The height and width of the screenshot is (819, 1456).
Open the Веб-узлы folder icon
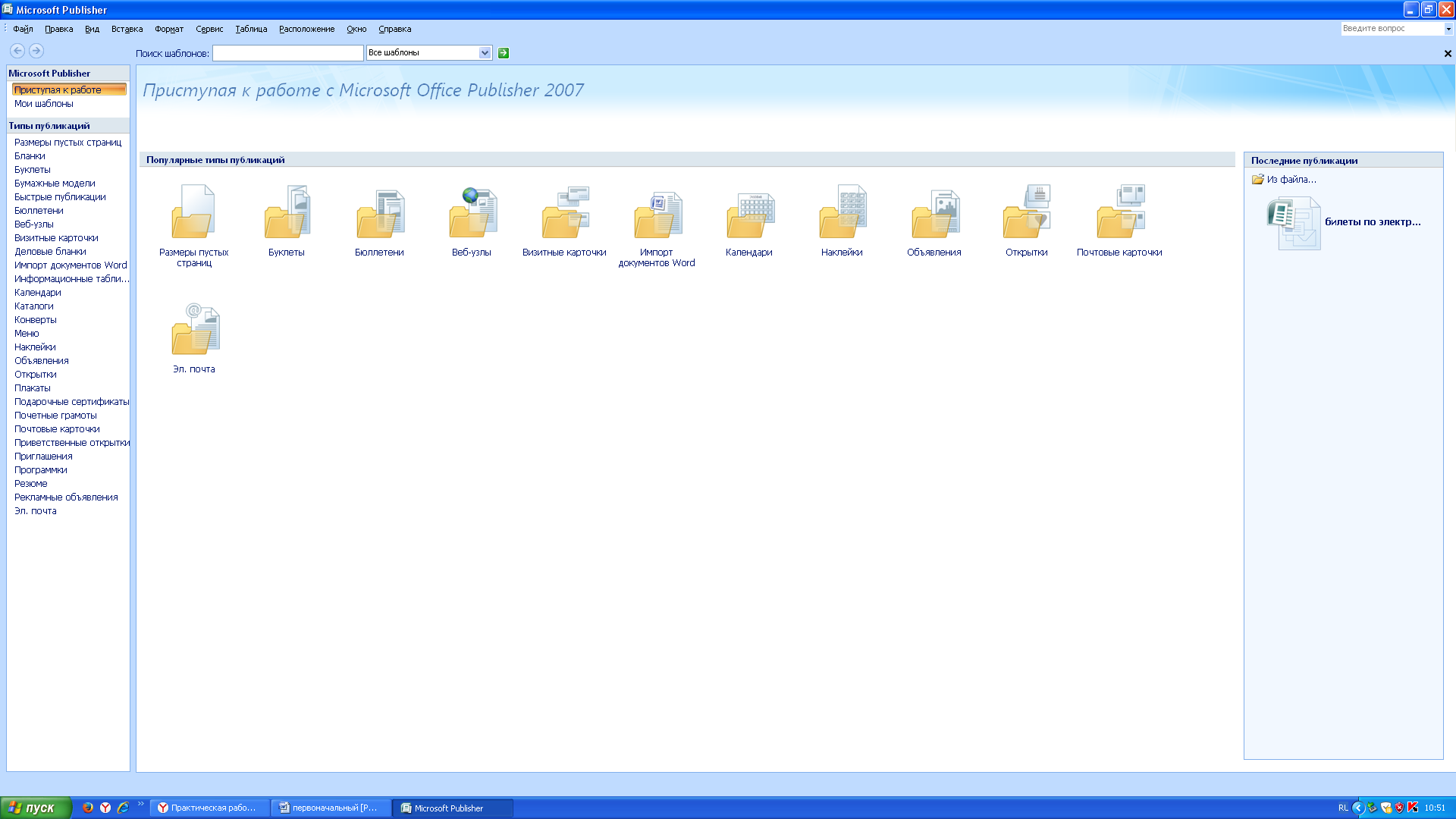[x=472, y=212]
